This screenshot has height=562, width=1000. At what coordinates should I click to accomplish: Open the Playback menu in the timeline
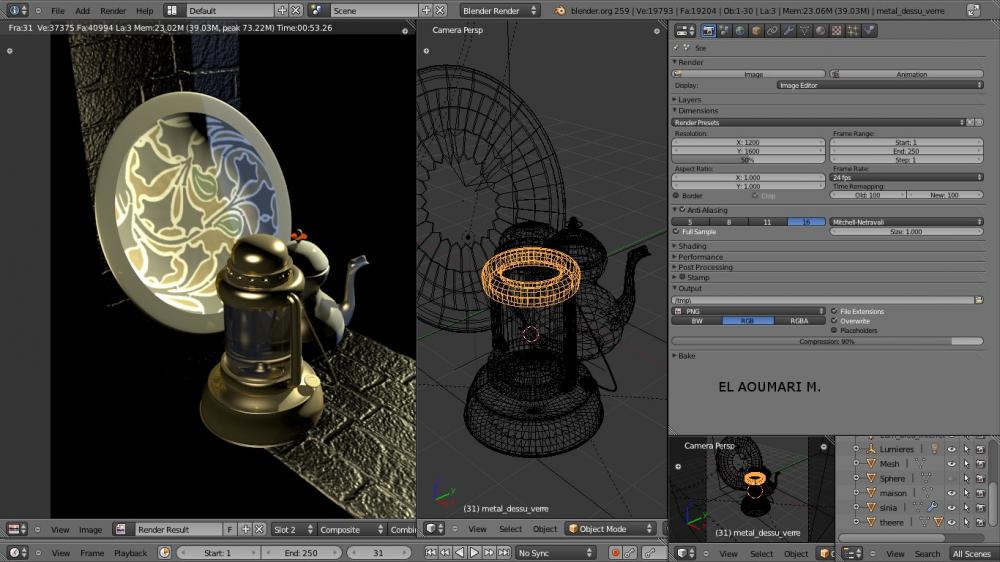(130, 553)
